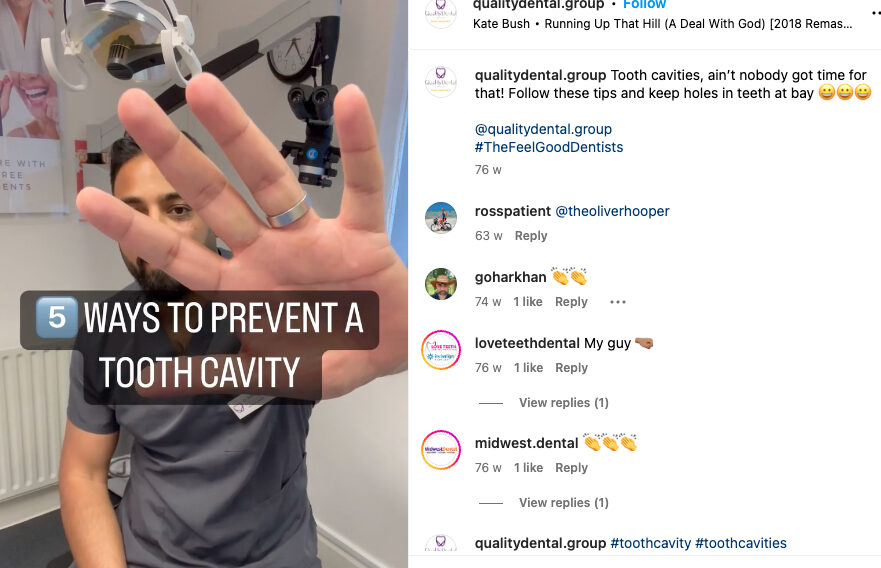
Task: Open the Kate Bush audio track link
Action: [x=662, y=24]
